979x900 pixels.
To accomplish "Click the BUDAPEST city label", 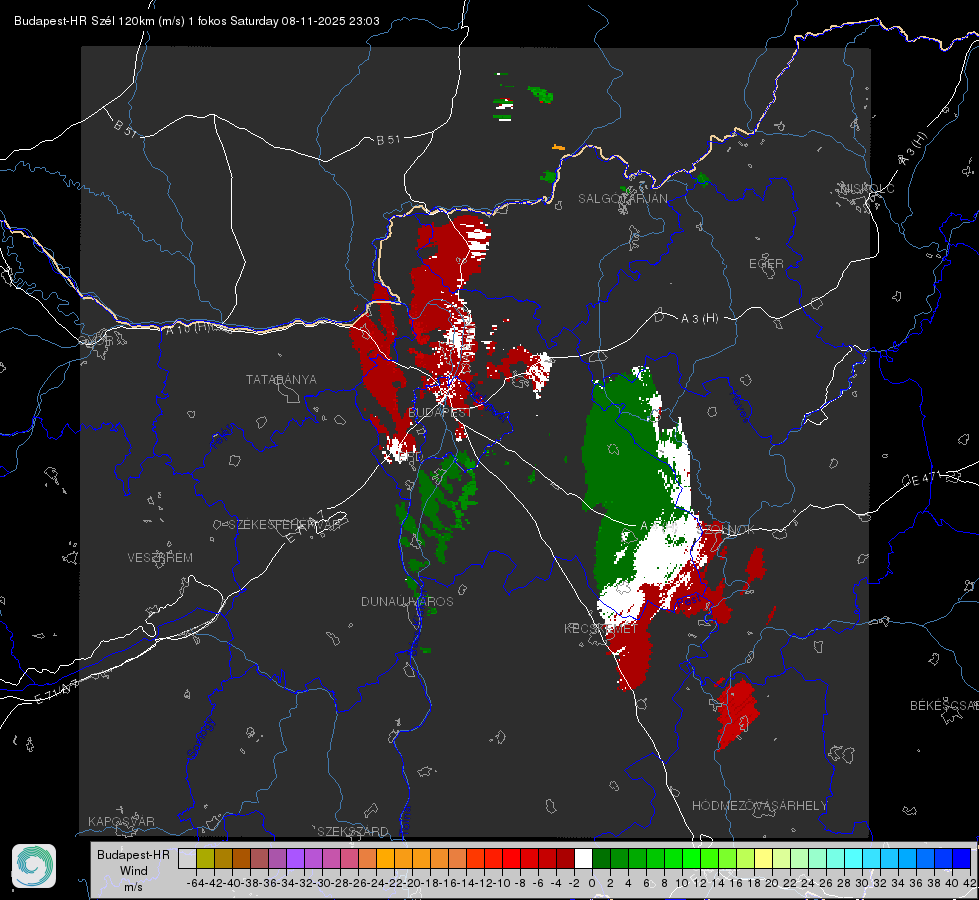I will (440, 413).
